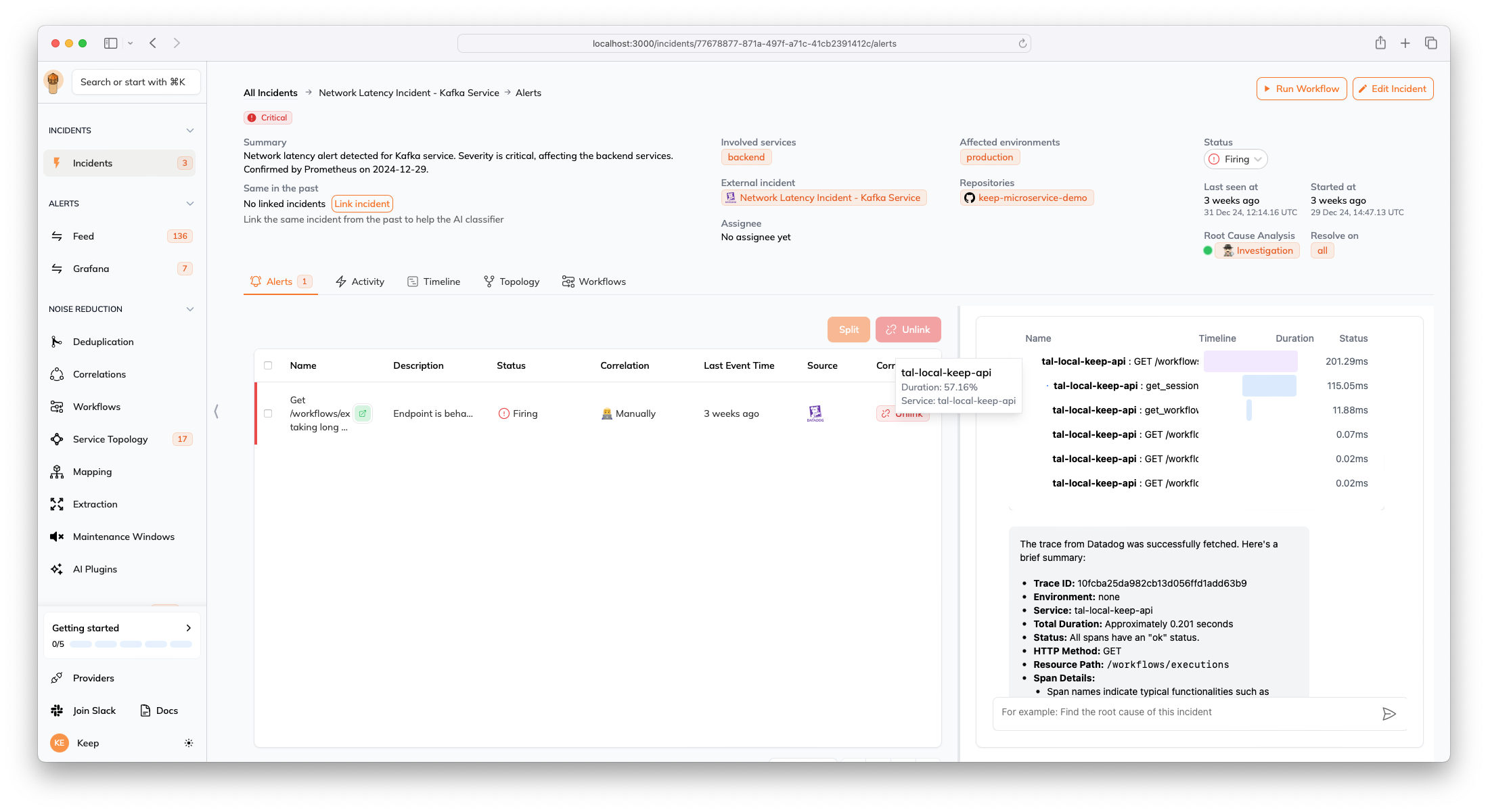Click Edit Incident button
This screenshot has width=1488, height=812.
tap(1393, 89)
